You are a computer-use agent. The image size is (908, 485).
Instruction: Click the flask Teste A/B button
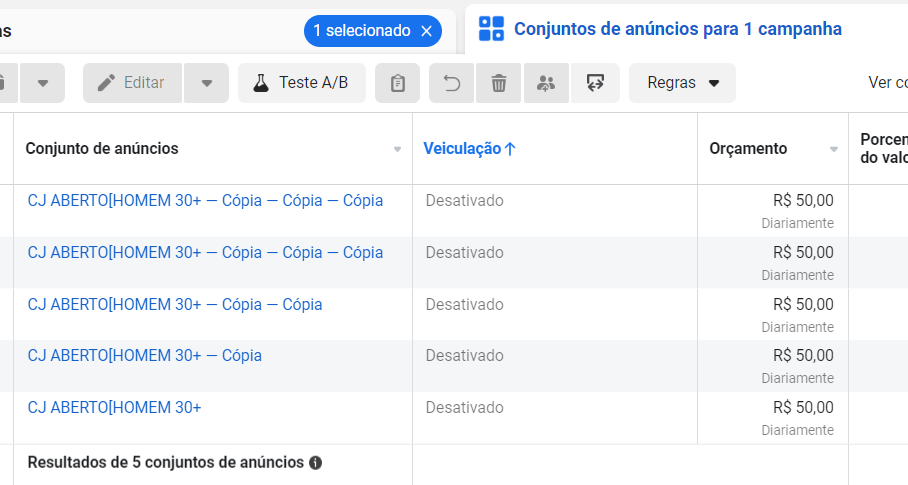tap(302, 83)
